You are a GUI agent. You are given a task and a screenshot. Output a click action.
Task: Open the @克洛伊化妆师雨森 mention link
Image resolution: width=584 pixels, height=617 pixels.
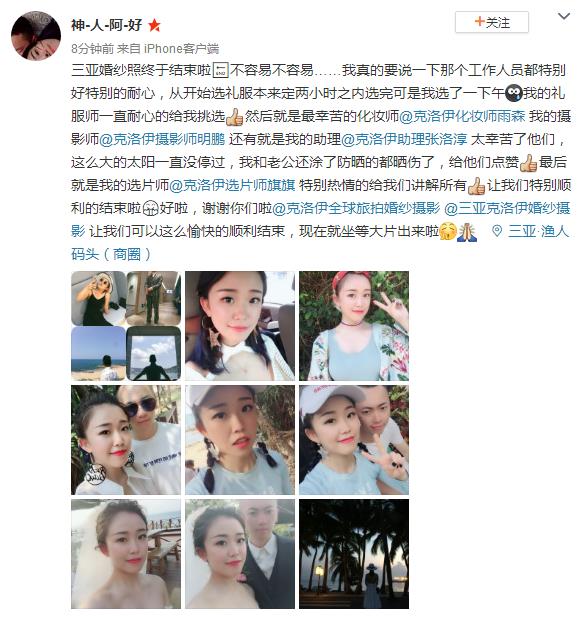pyautogui.click(x=462, y=116)
